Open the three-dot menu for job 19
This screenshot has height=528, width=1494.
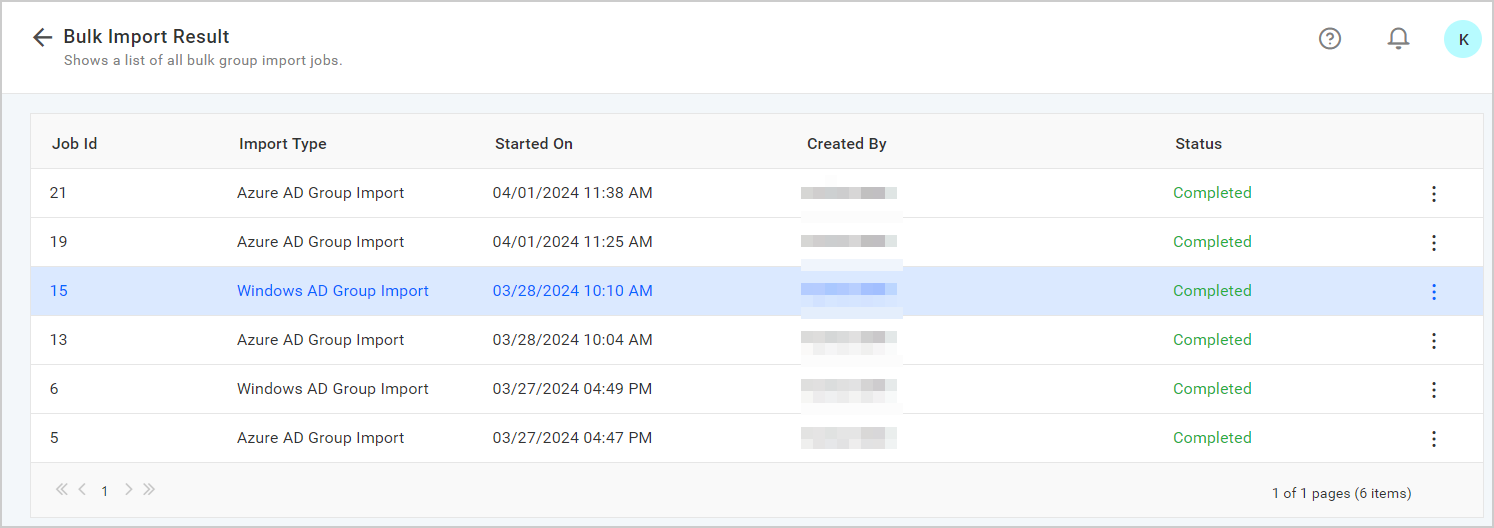(1433, 243)
